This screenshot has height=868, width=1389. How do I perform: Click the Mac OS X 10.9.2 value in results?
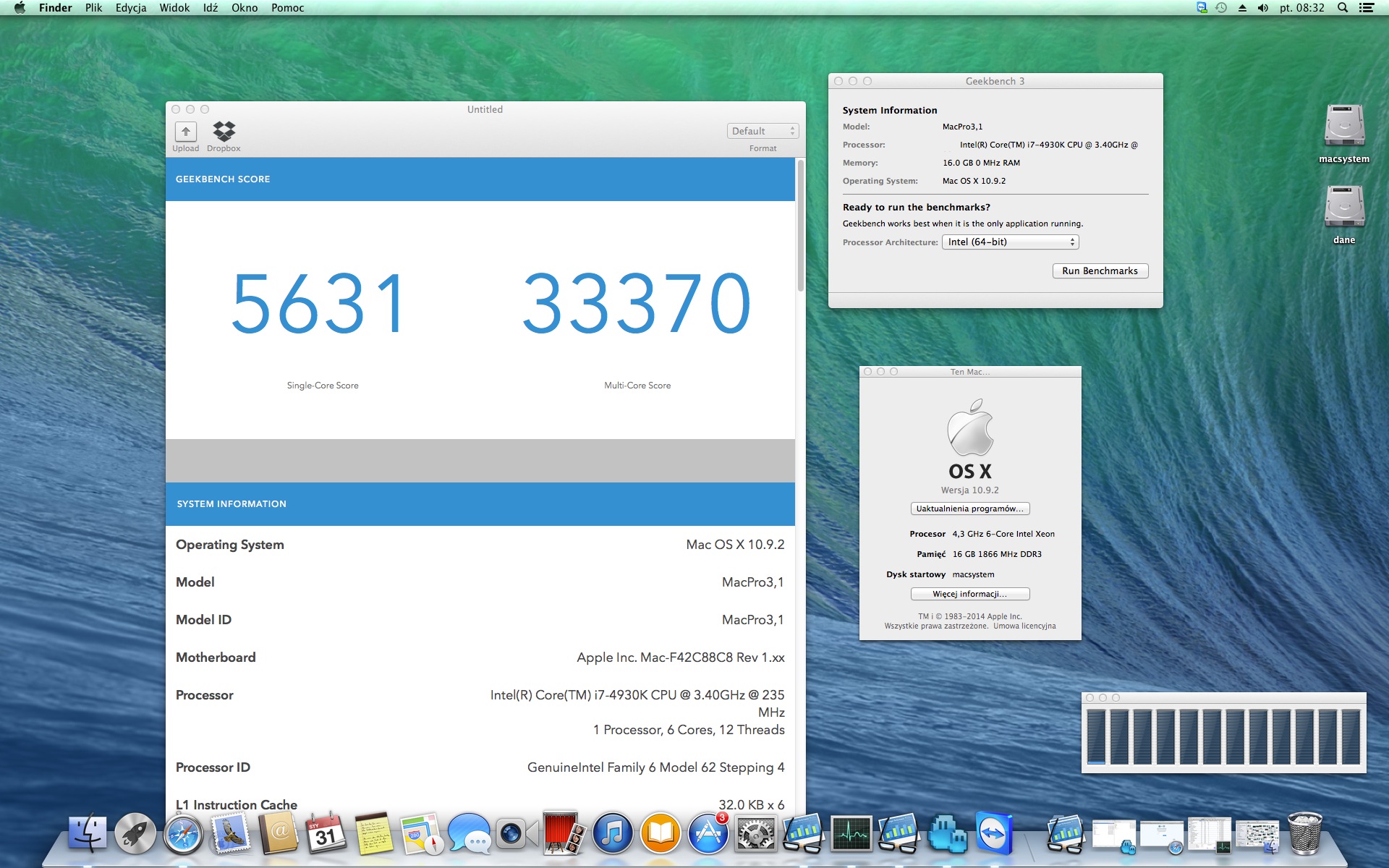coord(736,545)
